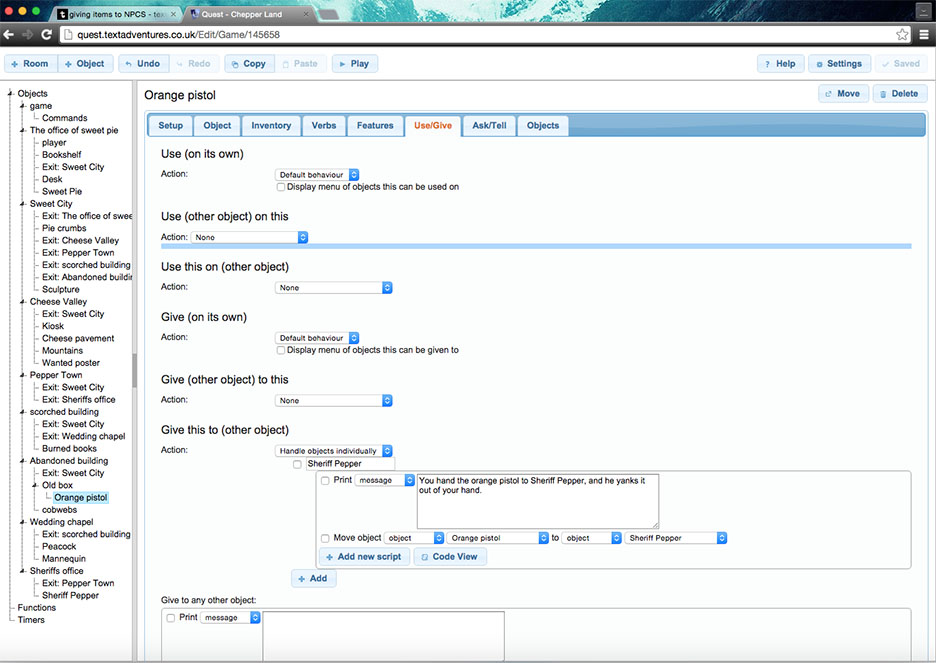
Task: Copy the Orange pistol object
Action: (248, 63)
